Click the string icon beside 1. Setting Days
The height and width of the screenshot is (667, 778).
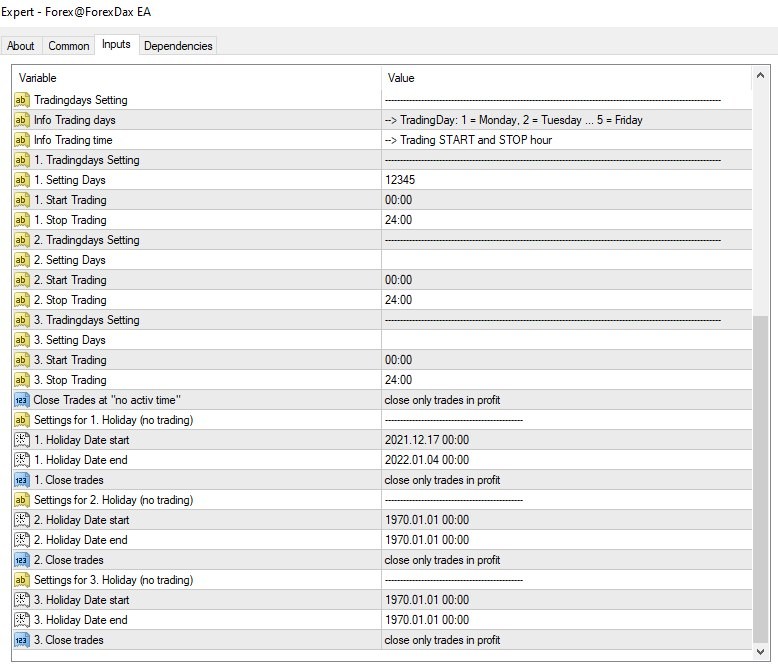tap(21, 180)
